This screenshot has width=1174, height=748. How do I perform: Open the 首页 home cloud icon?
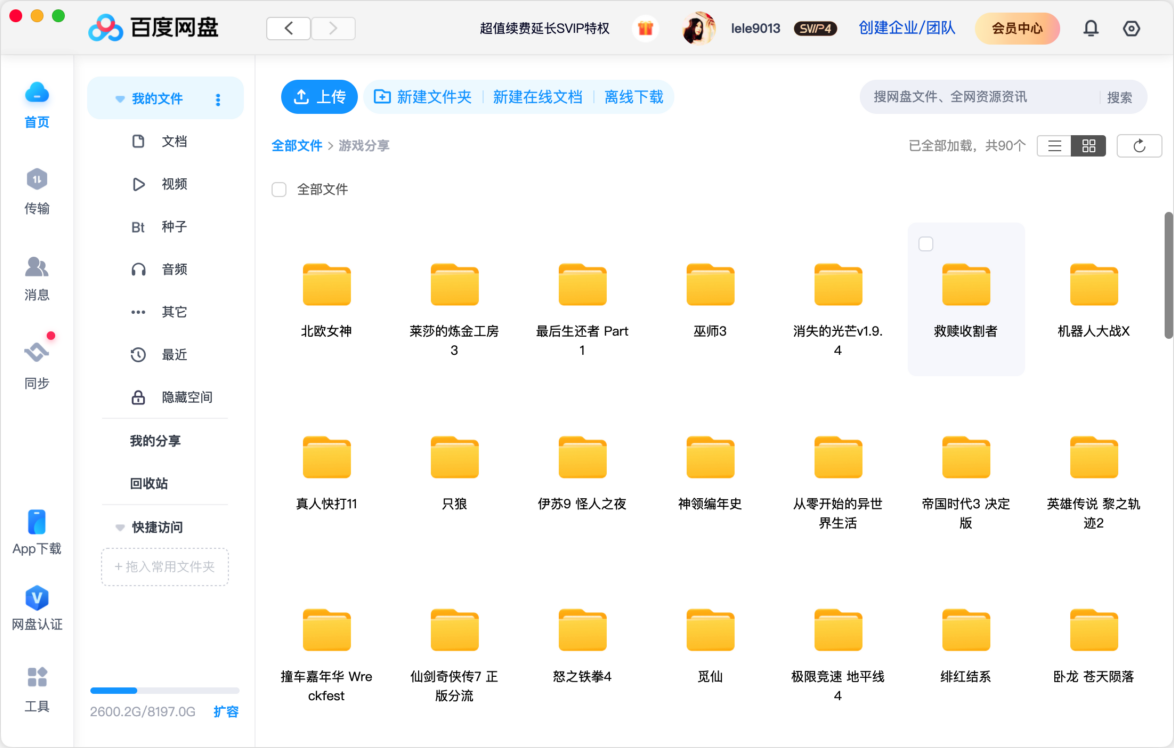pos(37,94)
